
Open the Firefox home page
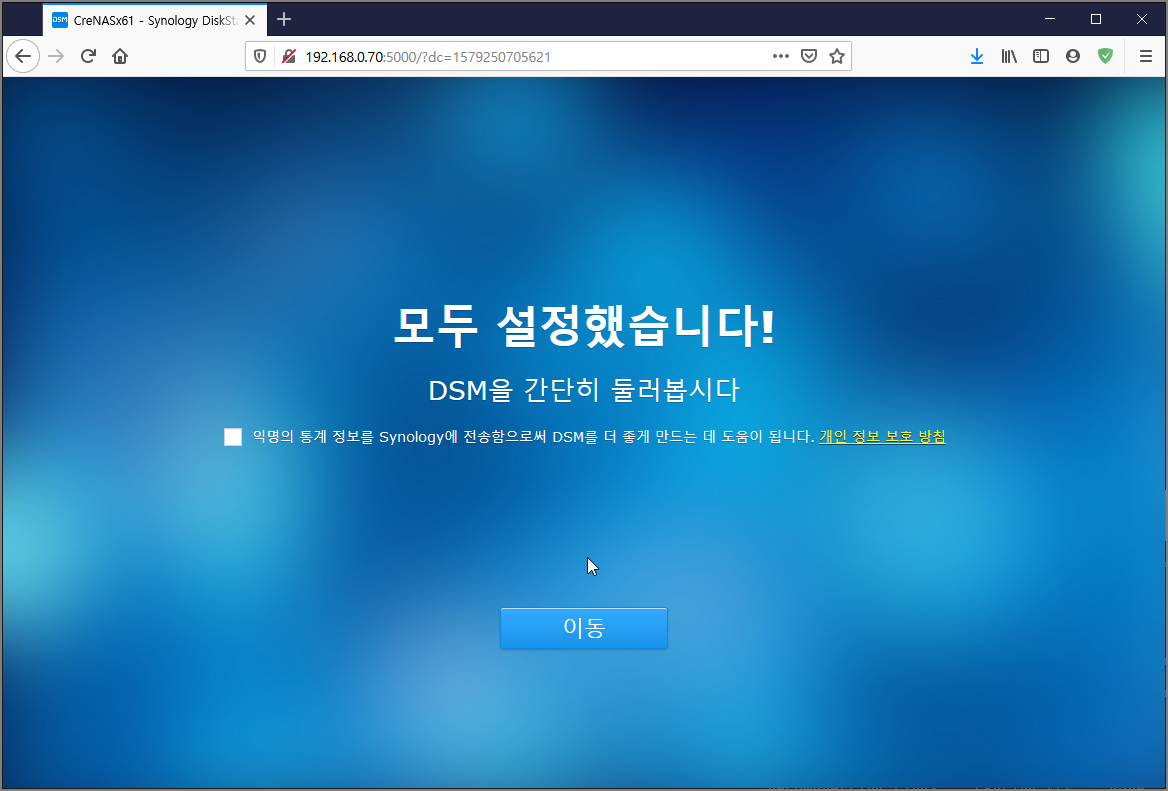[120, 57]
